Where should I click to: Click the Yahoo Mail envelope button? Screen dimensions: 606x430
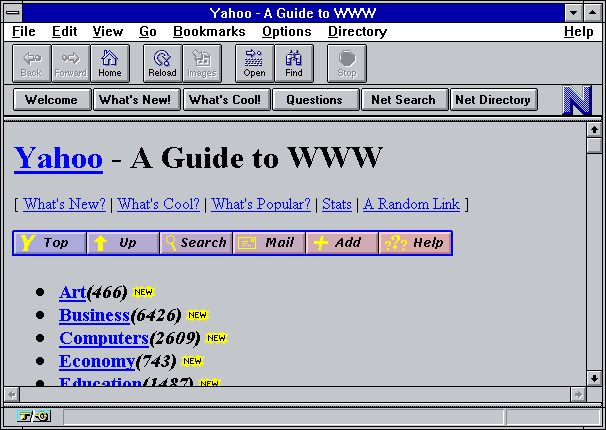click(x=269, y=243)
